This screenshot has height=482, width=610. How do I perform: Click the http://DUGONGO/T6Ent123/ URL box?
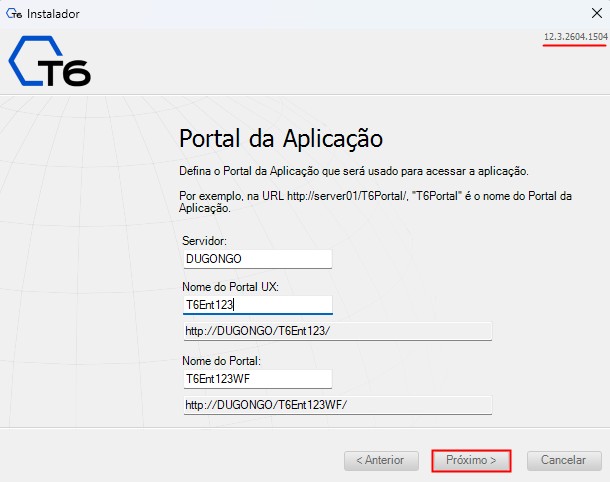[338, 331]
